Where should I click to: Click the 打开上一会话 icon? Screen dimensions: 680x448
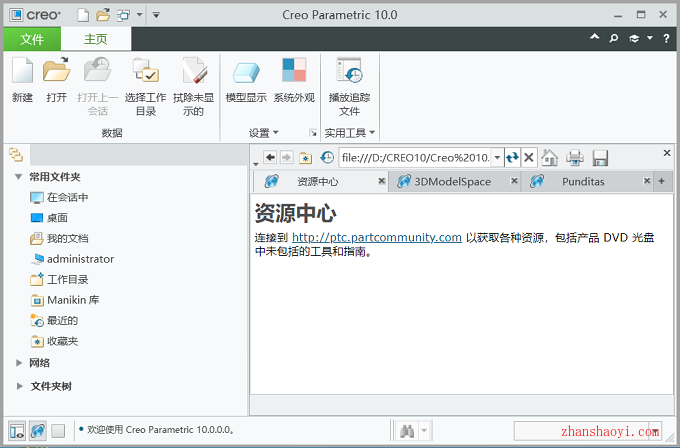point(98,87)
